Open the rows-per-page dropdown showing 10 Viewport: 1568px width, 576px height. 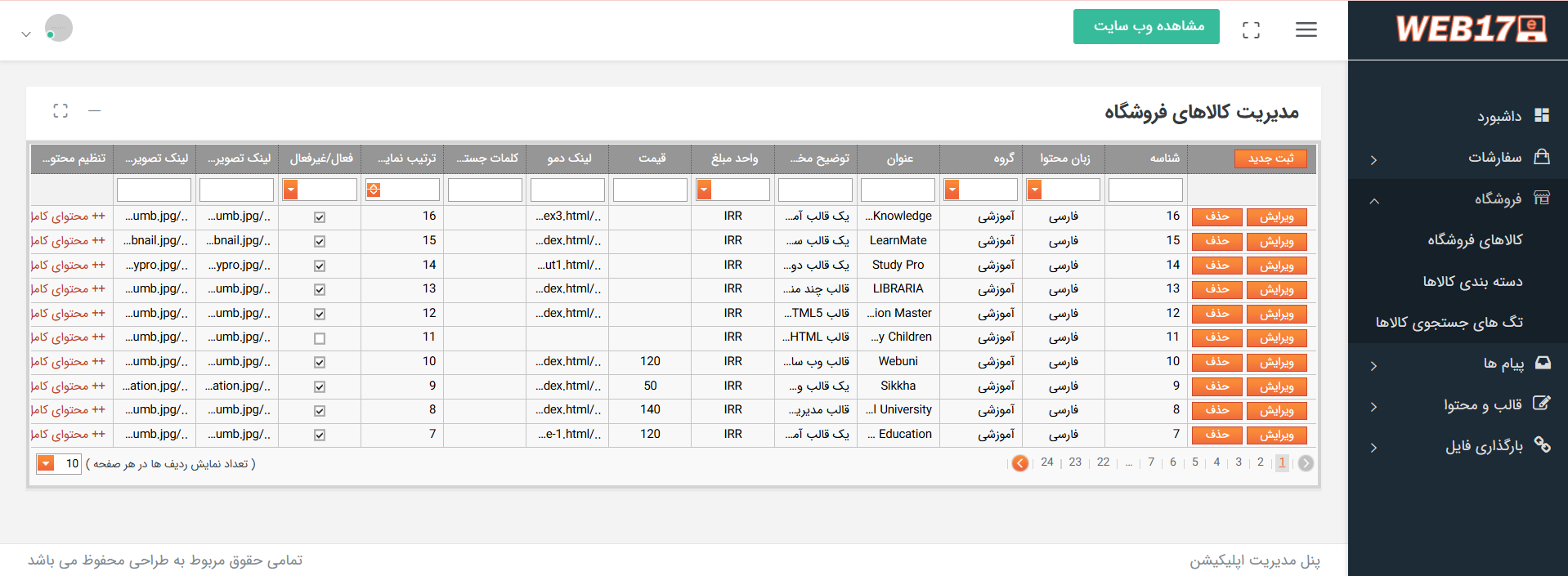[47, 464]
